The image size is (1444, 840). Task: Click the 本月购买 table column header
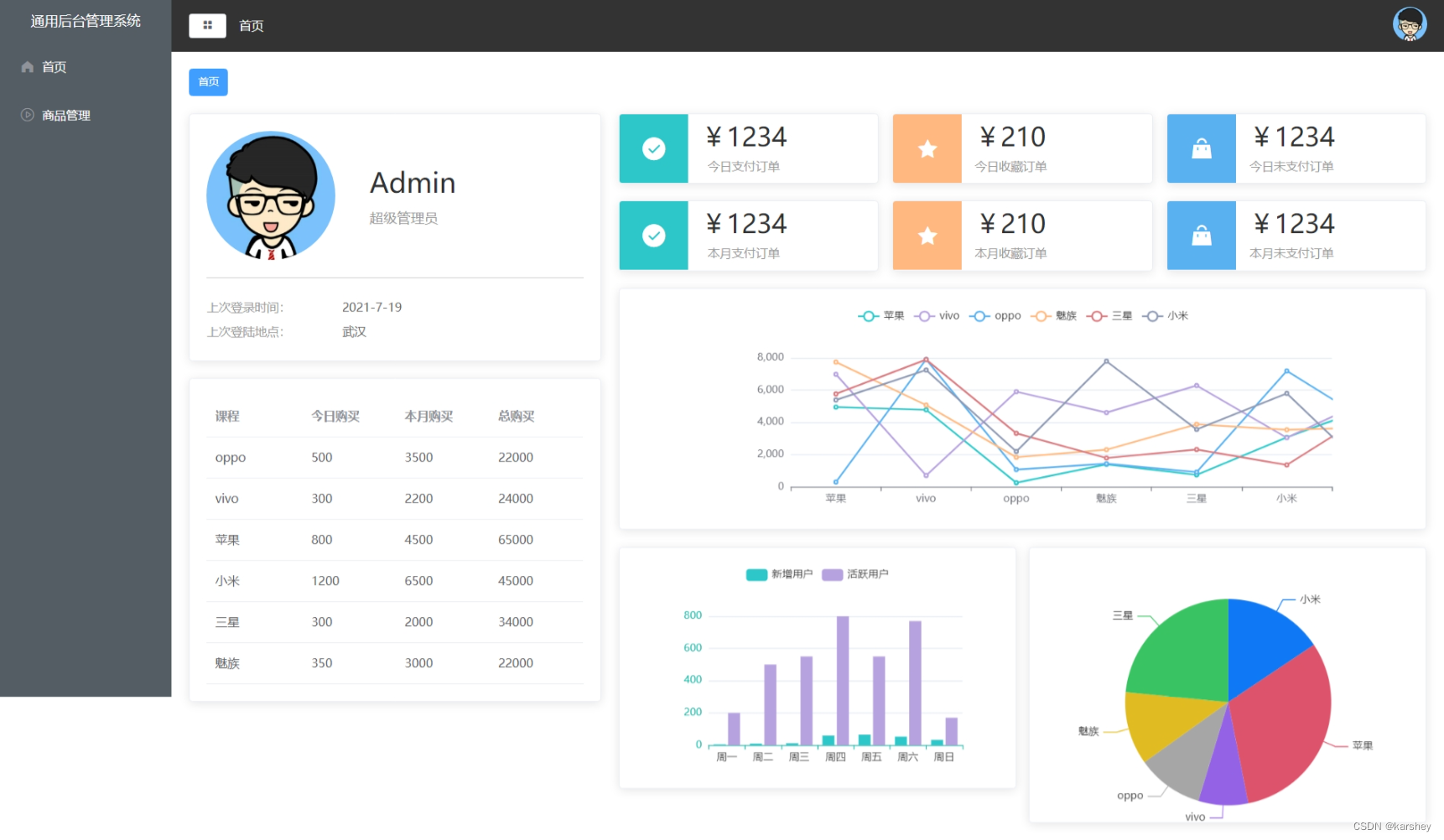point(429,416)
